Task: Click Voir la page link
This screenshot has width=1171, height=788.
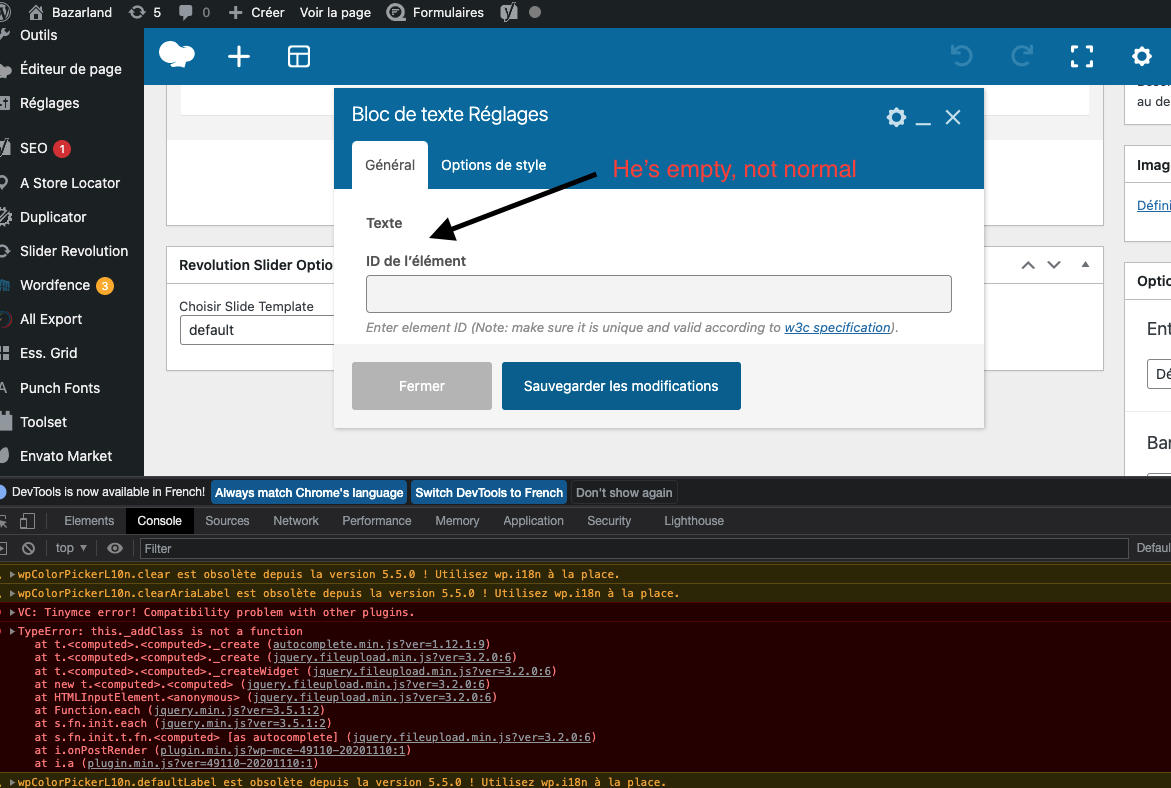Action: point(335,12)
